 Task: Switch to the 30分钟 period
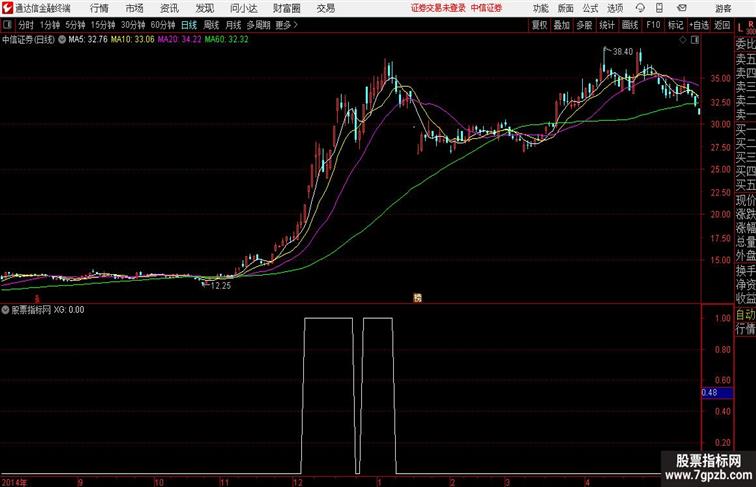[133, 25]
